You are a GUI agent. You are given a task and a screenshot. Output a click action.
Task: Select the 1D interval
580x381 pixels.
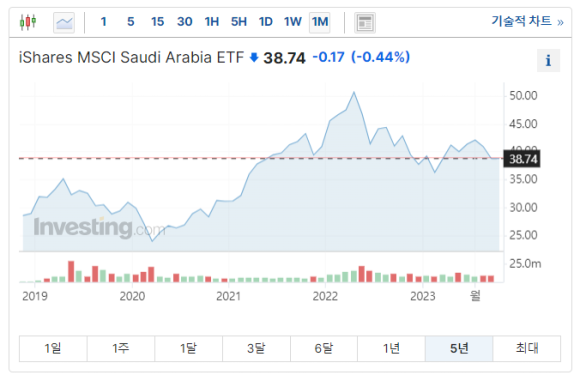pyautogui.click(x=266, y=22)
